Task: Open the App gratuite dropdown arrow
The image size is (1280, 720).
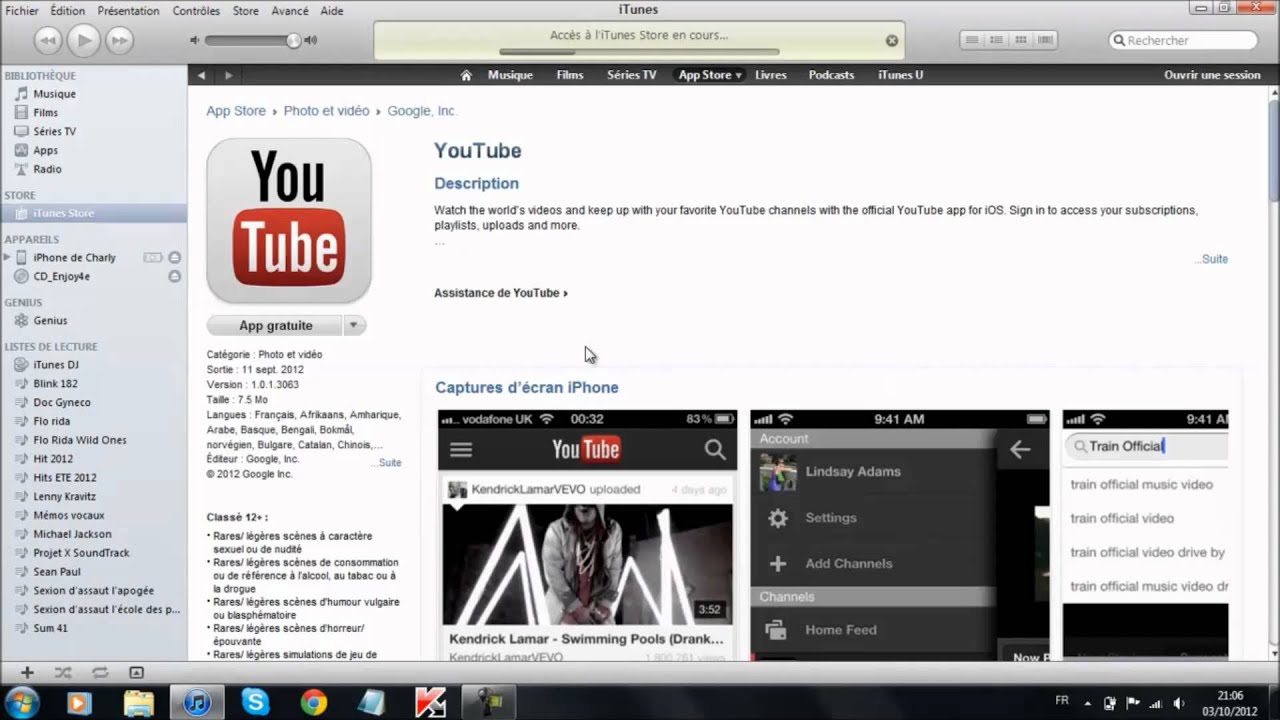Action: pos(355,326)
